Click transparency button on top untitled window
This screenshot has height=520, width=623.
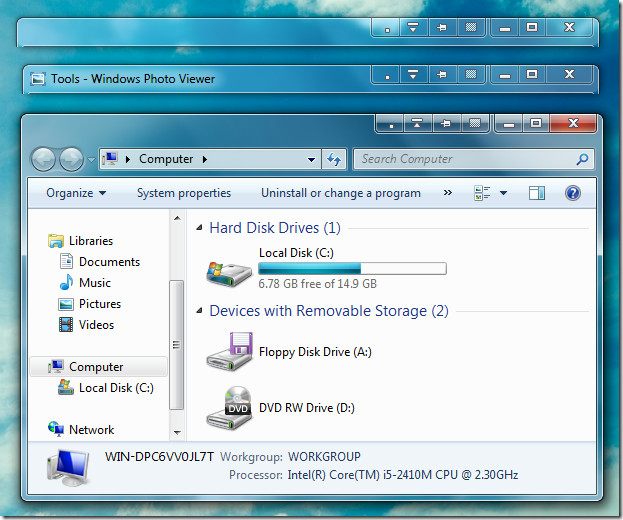point(471,27)
